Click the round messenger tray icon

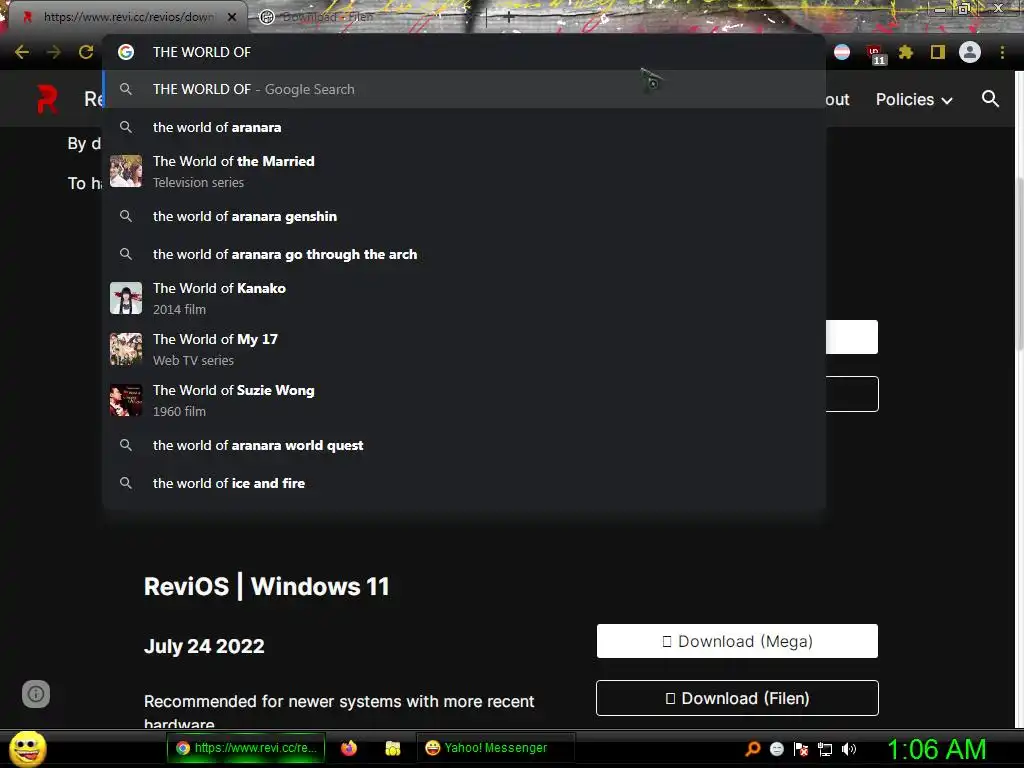point(776,749)
